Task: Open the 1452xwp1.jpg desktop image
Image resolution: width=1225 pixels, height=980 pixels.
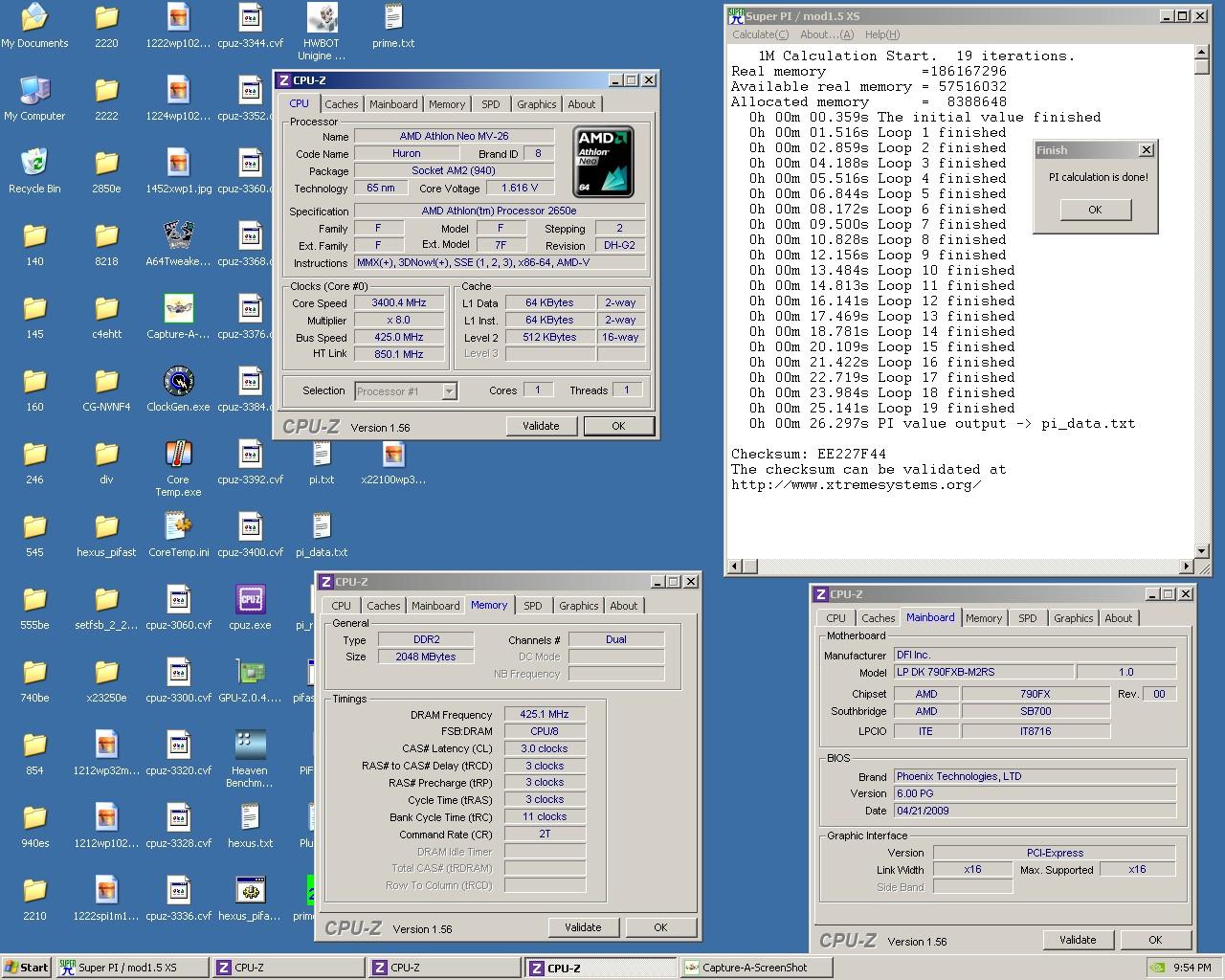Action: tap(178, 170)
